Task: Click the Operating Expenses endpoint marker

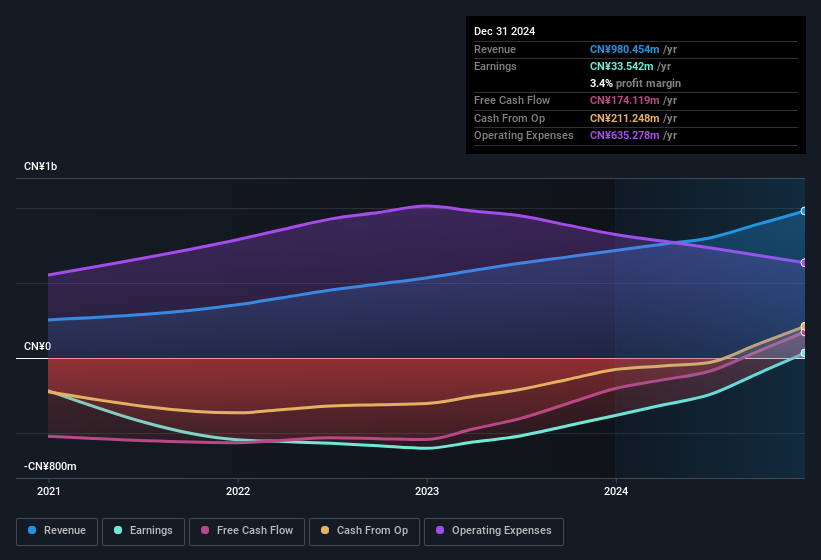Action: (804, 263)
